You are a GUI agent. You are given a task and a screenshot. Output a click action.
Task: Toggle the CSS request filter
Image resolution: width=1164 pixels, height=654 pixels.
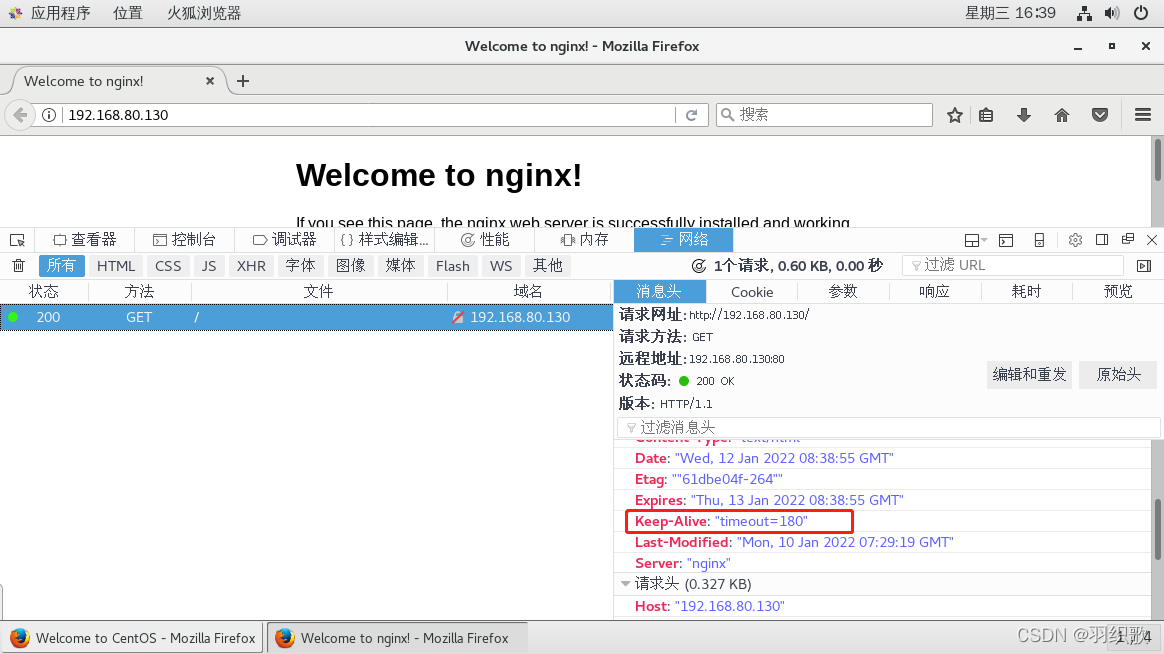pos(168,266)
